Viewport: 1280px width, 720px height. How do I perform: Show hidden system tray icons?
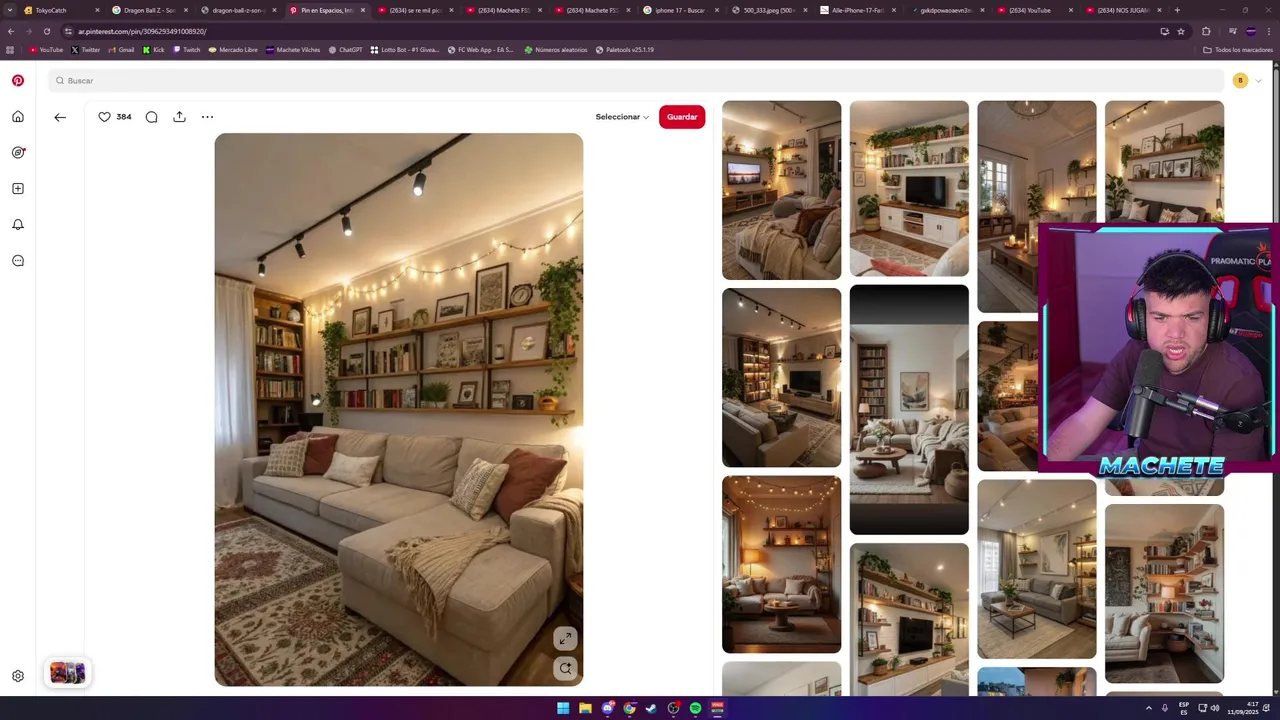point(1149,708)
